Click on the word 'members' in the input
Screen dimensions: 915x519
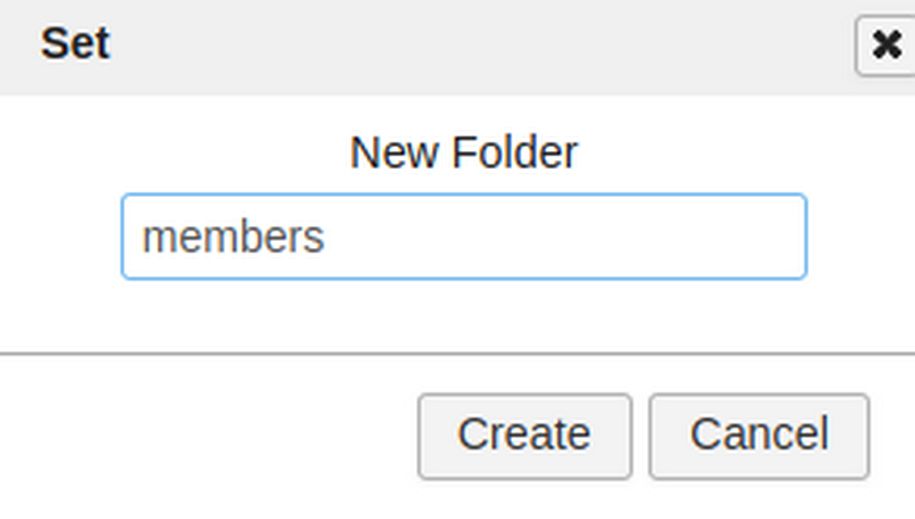(233, 238)
